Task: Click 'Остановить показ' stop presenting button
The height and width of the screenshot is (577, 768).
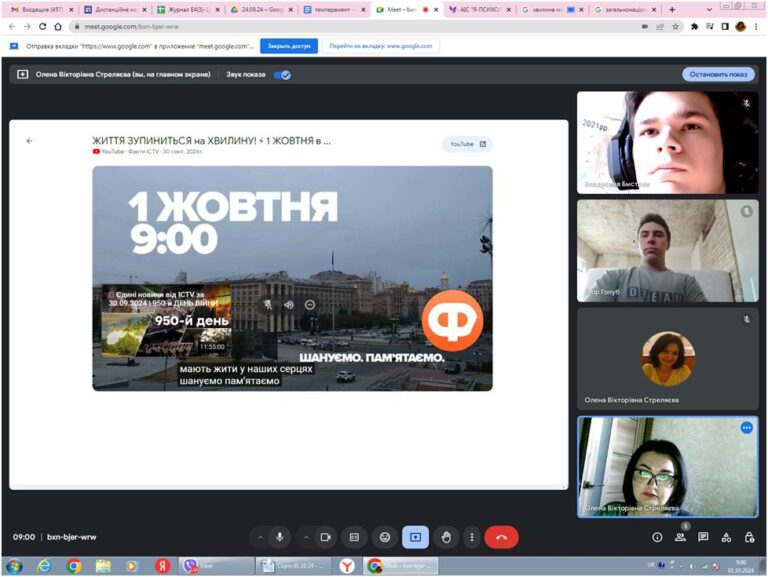Action: [718, 74]
